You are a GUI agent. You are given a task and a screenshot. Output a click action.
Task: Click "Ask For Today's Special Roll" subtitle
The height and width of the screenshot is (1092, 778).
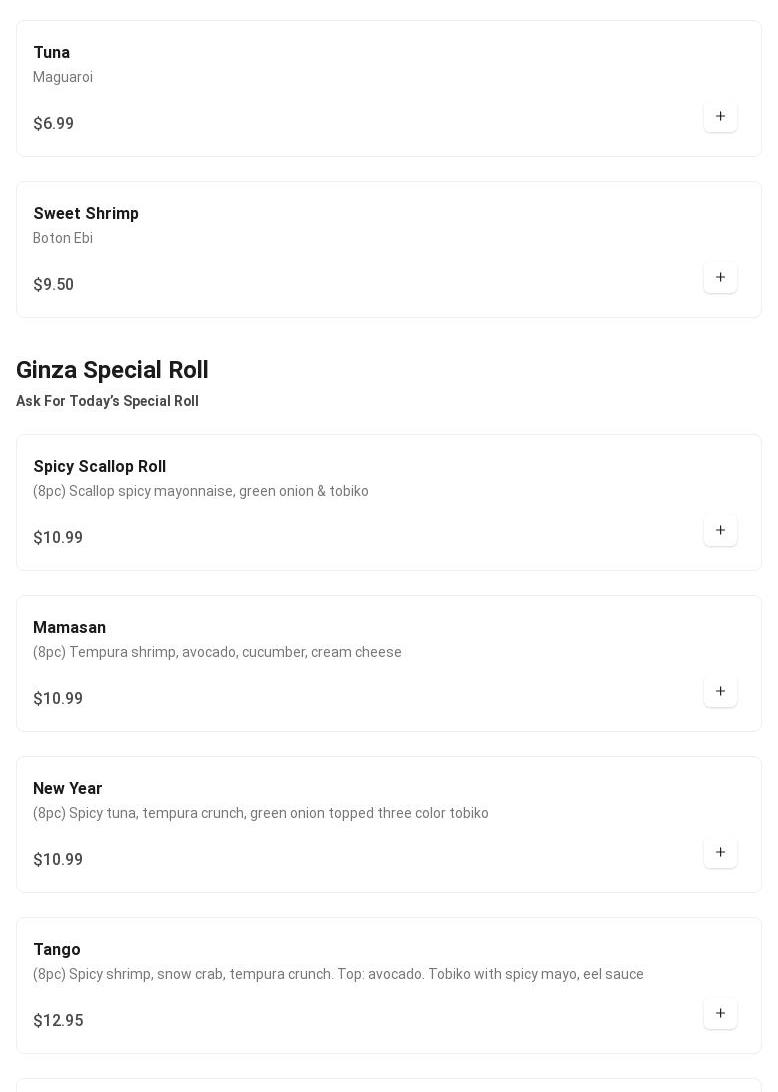tap(107, 401)
